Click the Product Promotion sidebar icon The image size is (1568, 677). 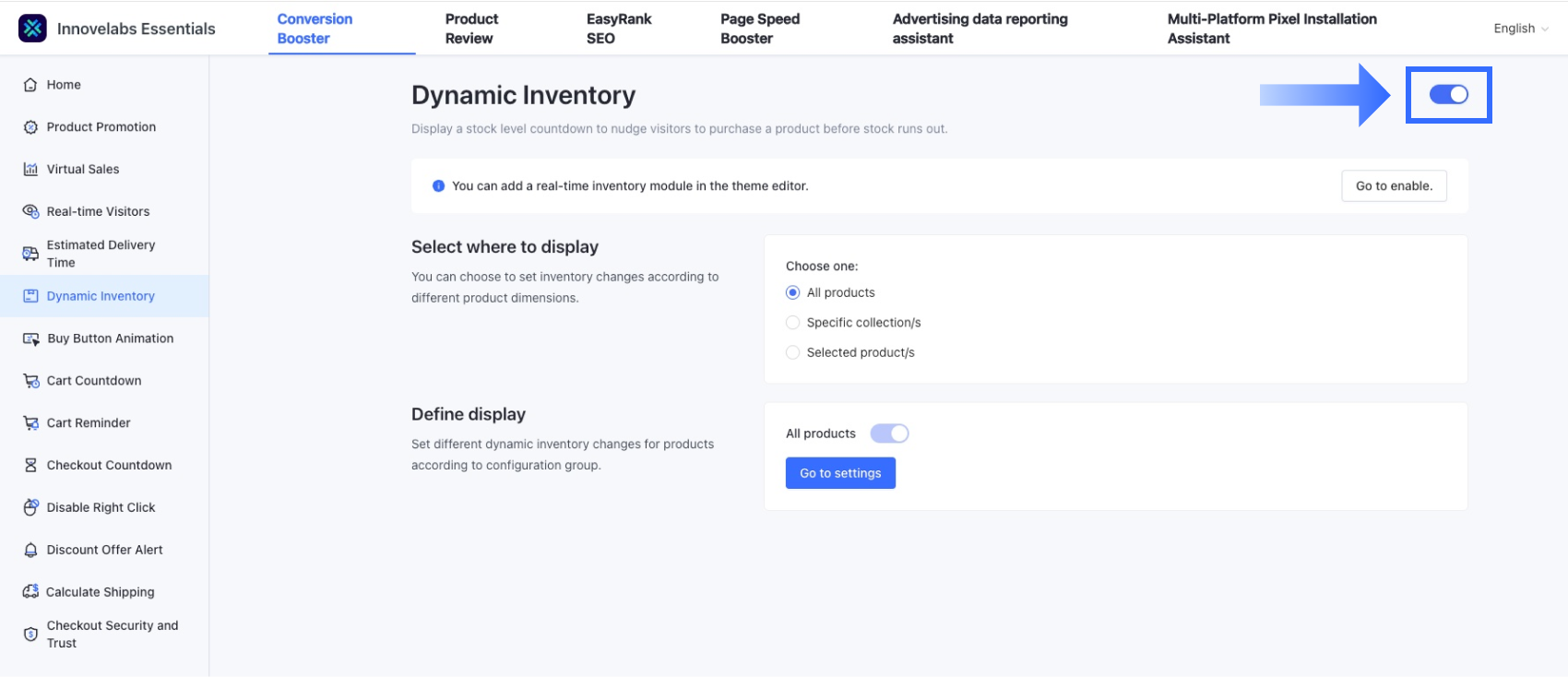[30, 127]
